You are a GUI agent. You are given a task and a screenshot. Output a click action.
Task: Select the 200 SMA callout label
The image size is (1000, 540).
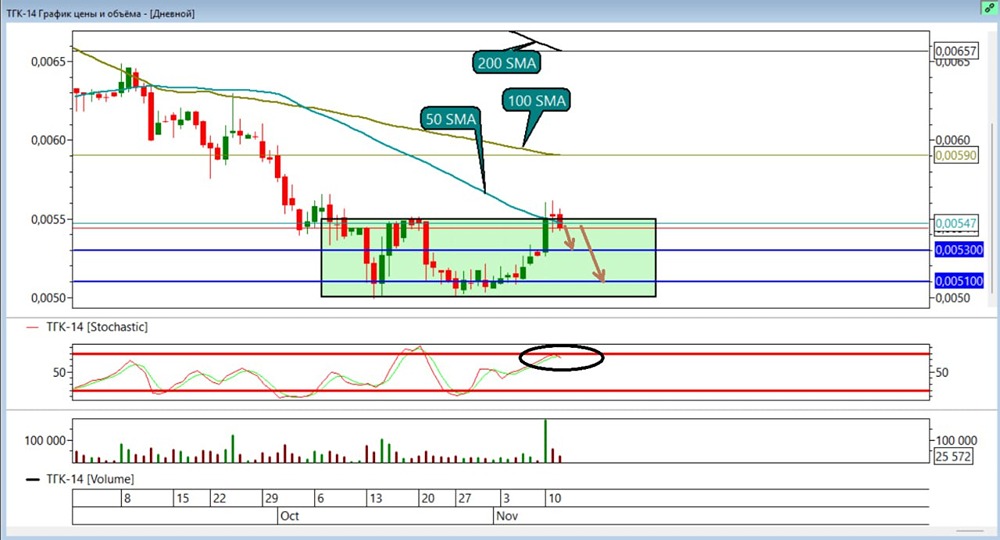coord(506,62)
